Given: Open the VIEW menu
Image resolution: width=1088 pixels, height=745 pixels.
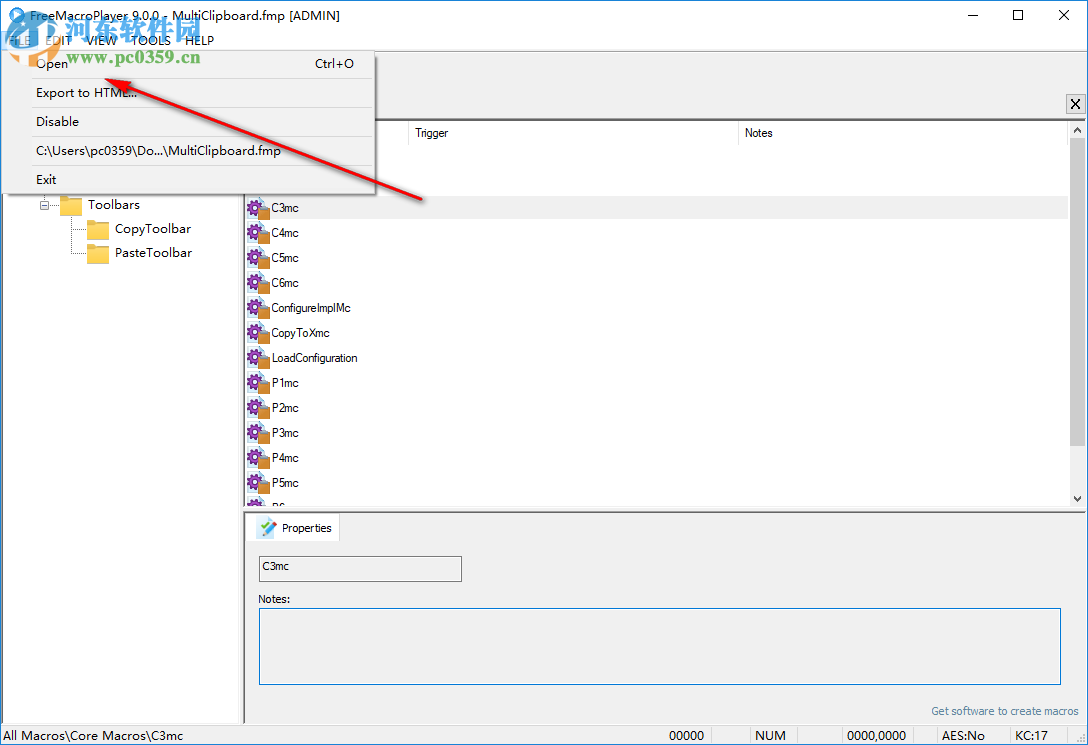Looking at the screenshot, I should [x=101, y=40].
